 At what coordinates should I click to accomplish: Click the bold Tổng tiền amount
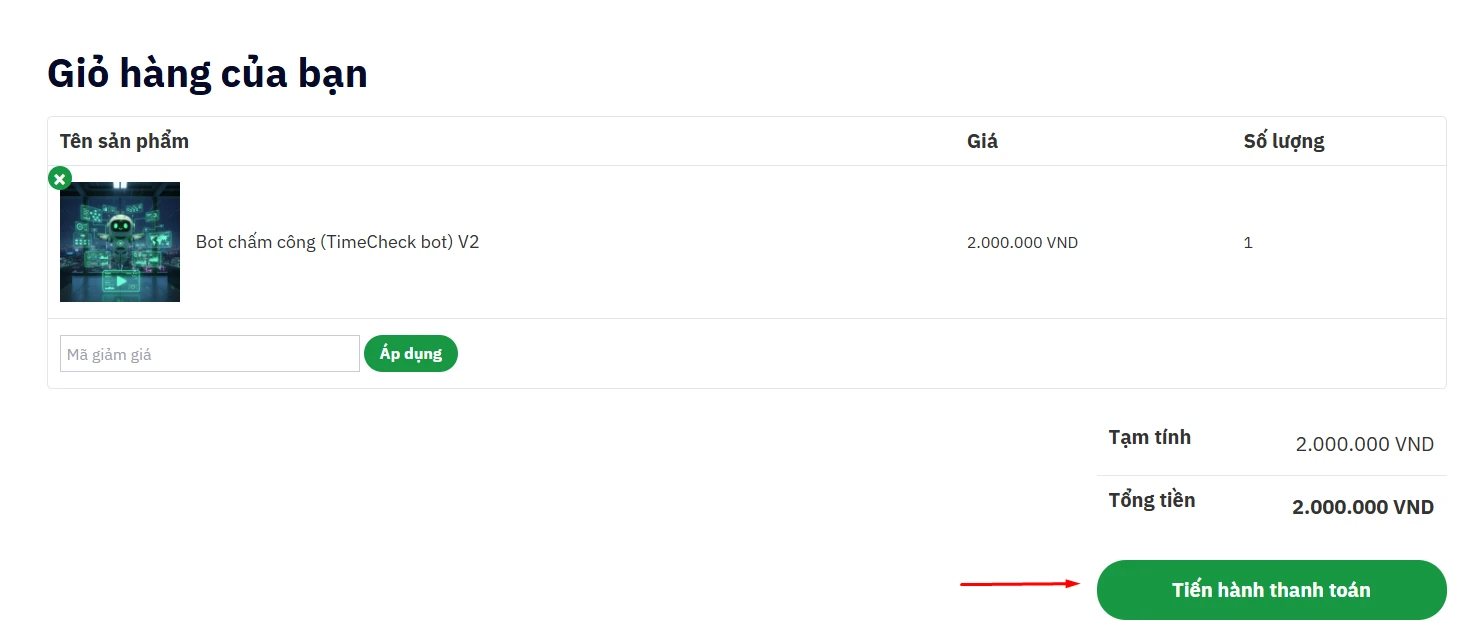point(1362,507)
